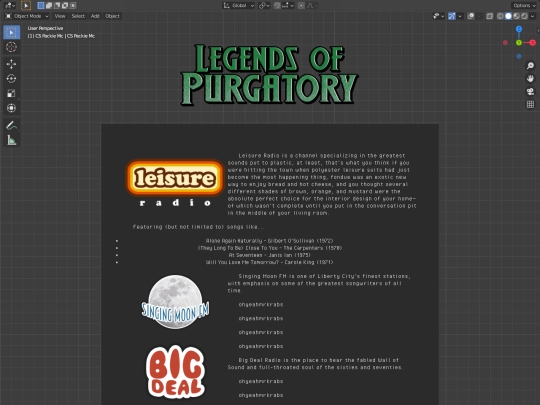Expand the gizmo options arrow
Screen dimensions: 540x405
460,16
